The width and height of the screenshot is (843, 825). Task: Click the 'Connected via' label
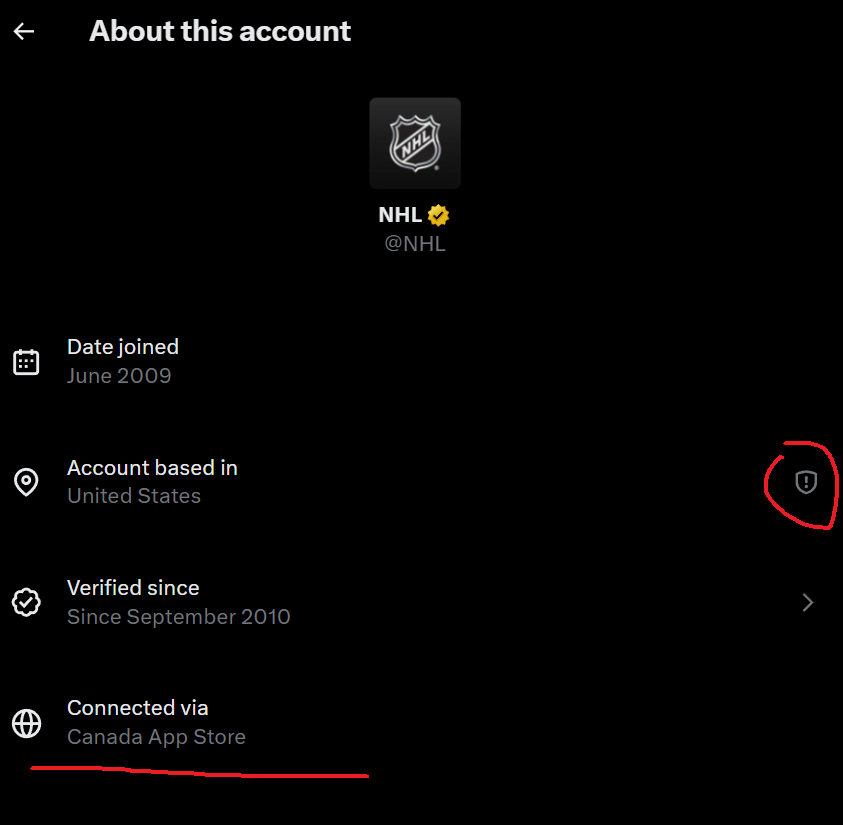(137, 708)
